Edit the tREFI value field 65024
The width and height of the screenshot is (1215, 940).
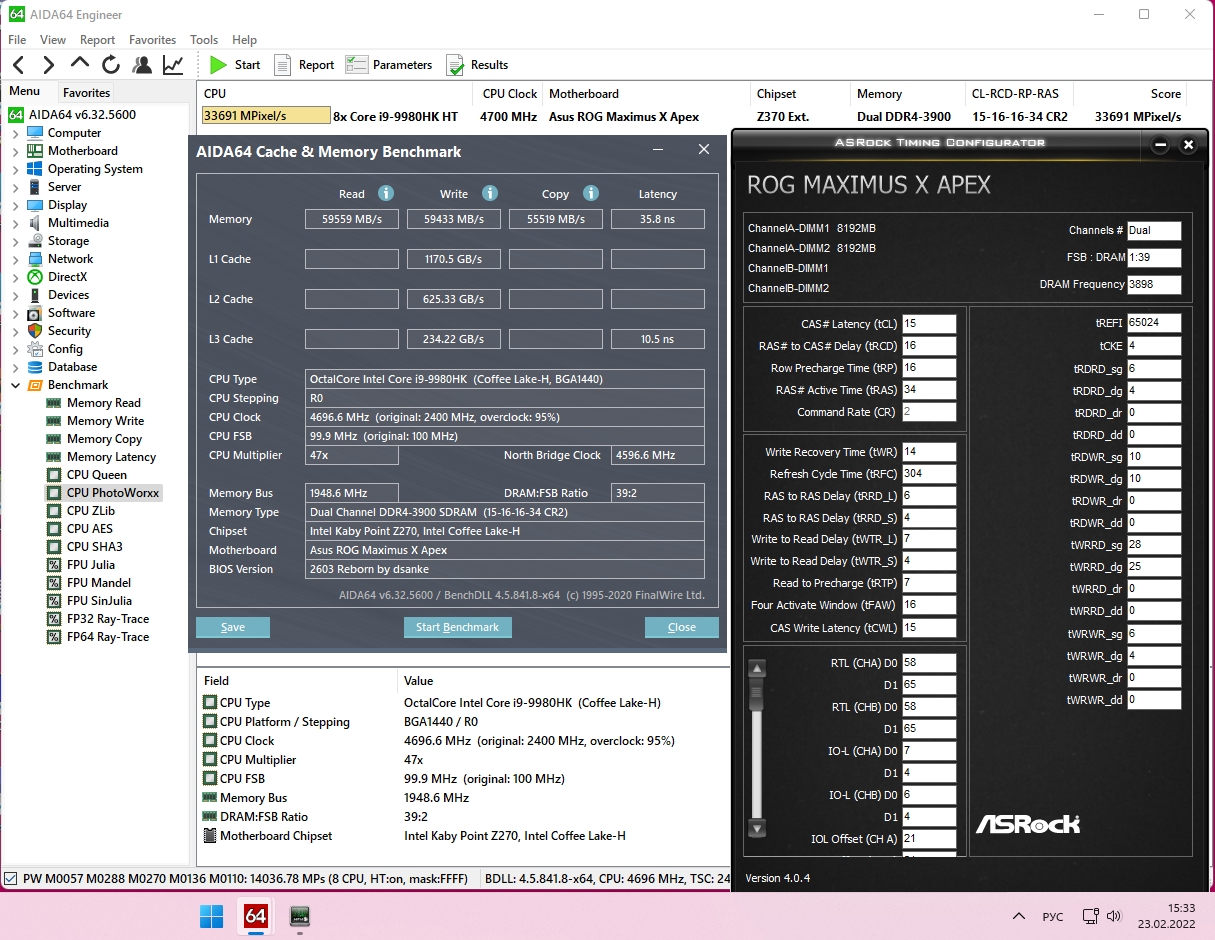tap(1154, 323)
